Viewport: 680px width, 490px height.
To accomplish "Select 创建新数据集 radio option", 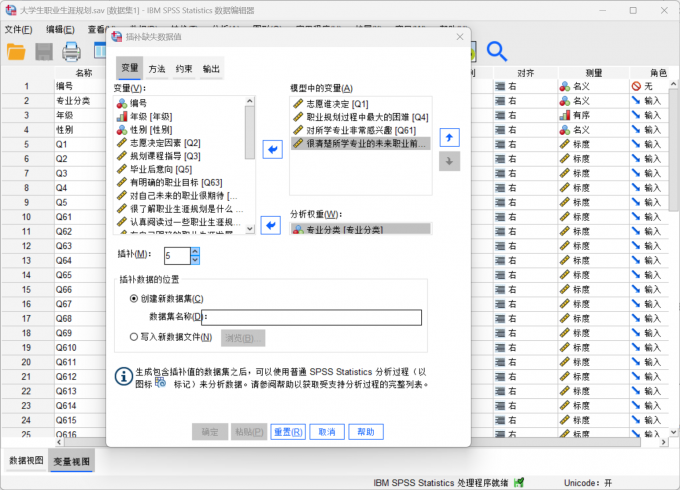I will click(134, 299).
